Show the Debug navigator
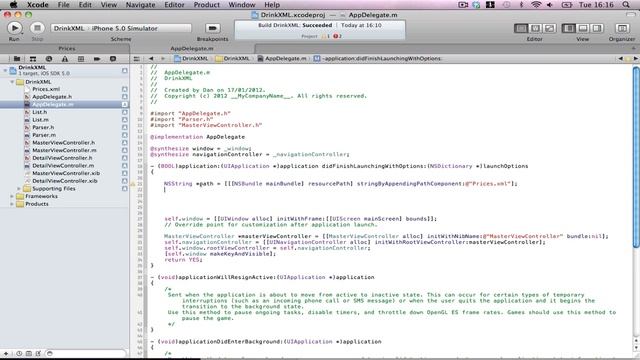Viewport: 640px width, 360px height. (81, 59)
